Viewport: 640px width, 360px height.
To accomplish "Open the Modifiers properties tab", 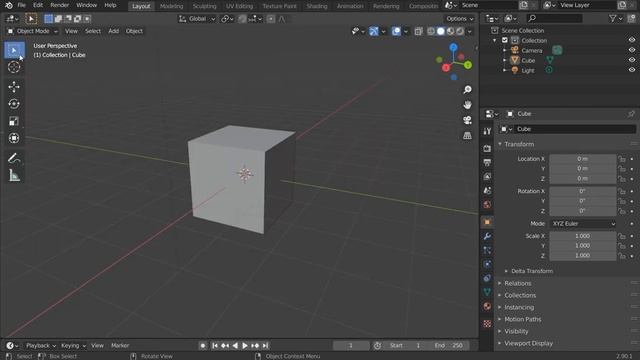I will (x=487, y=236).
